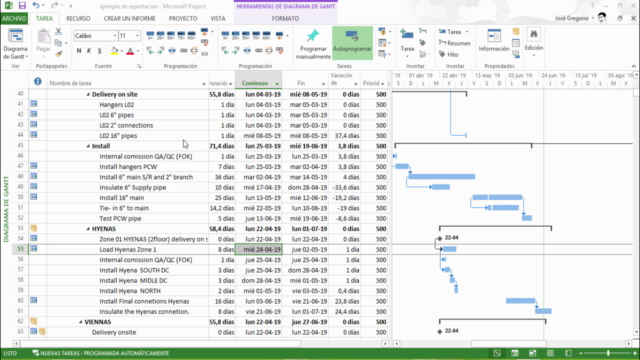640x360 pixels.
Task: Click the 22-04 milestone diamond for HYENAS delivery
Action: (x=440, y=238)
